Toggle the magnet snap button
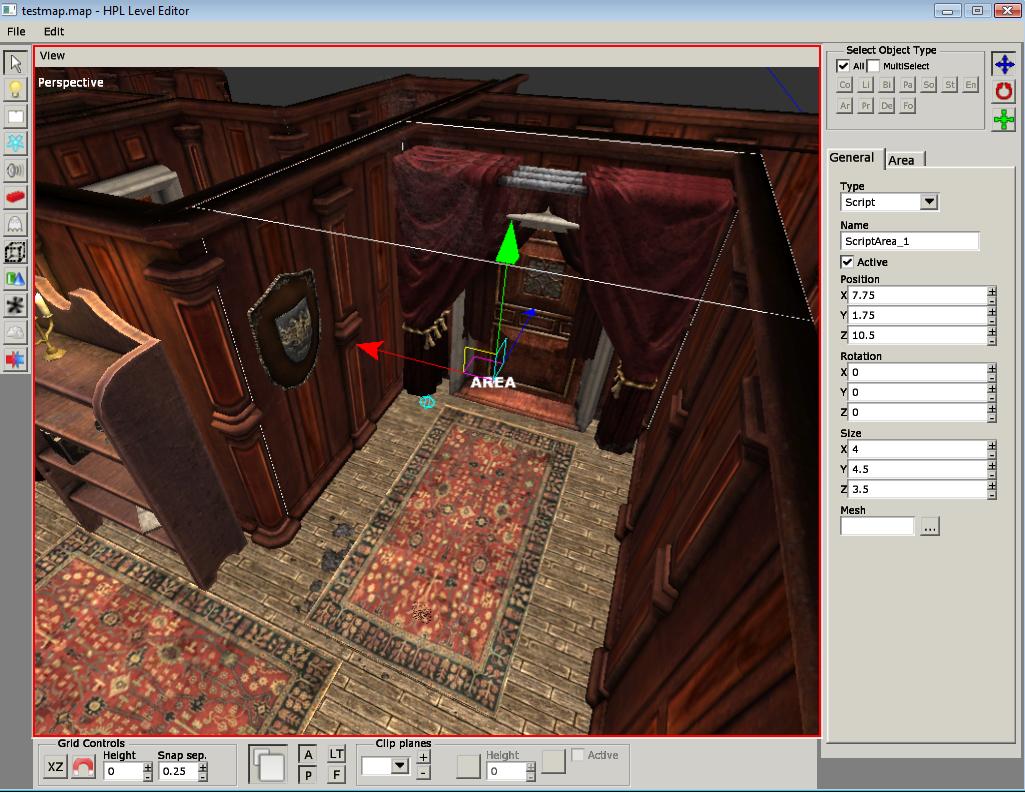 click(x=84, y=768)
